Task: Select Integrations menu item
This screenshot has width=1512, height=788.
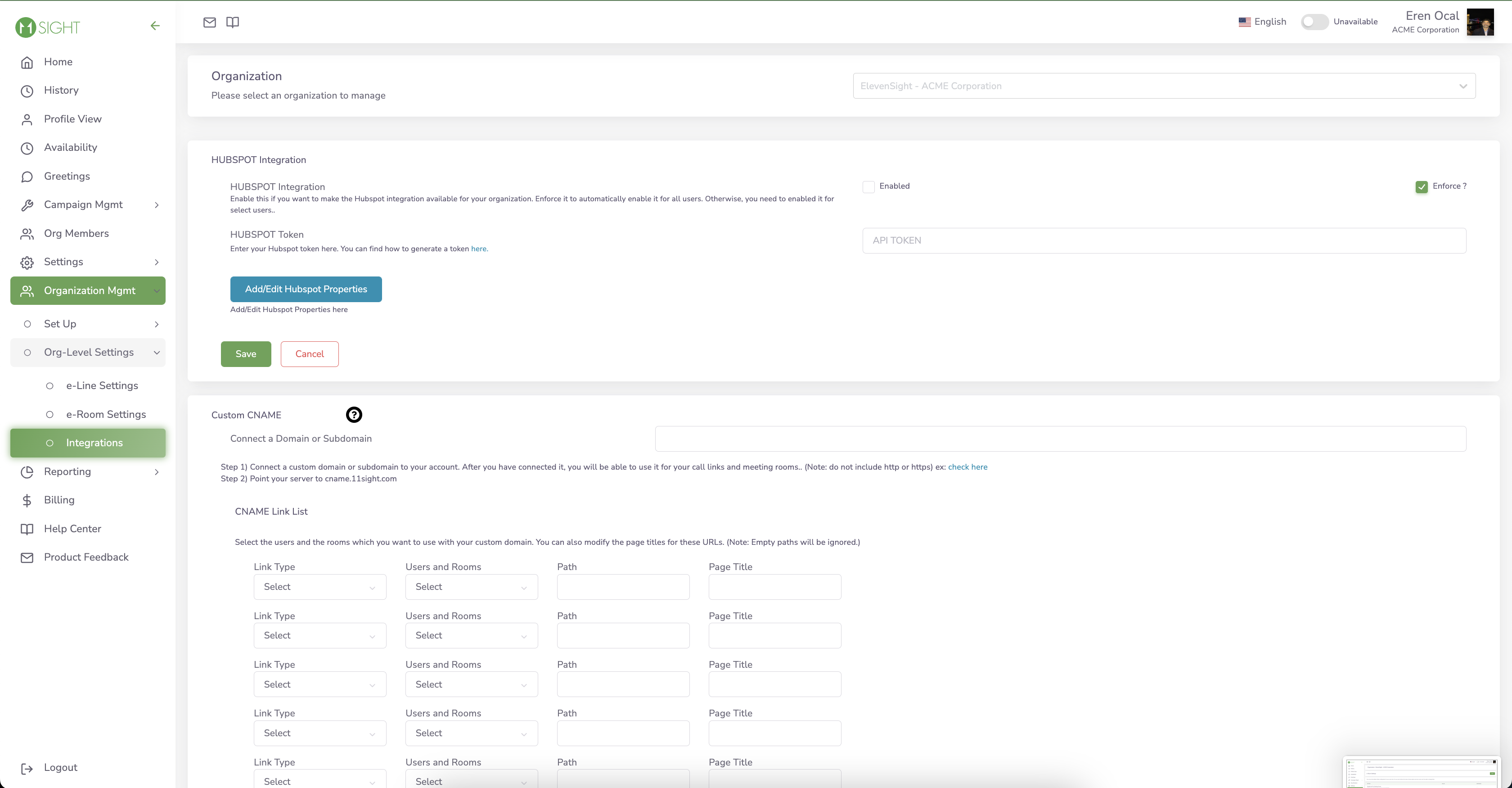Action: pos(87,443)
